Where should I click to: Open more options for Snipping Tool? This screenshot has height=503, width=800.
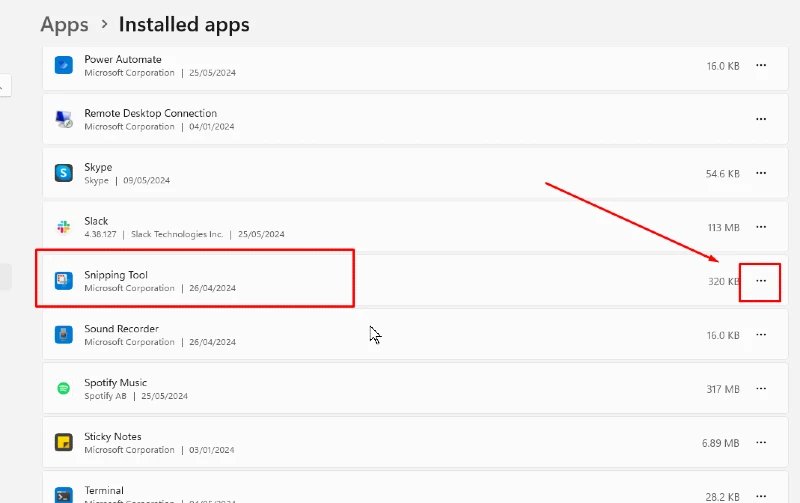point(761,281)
